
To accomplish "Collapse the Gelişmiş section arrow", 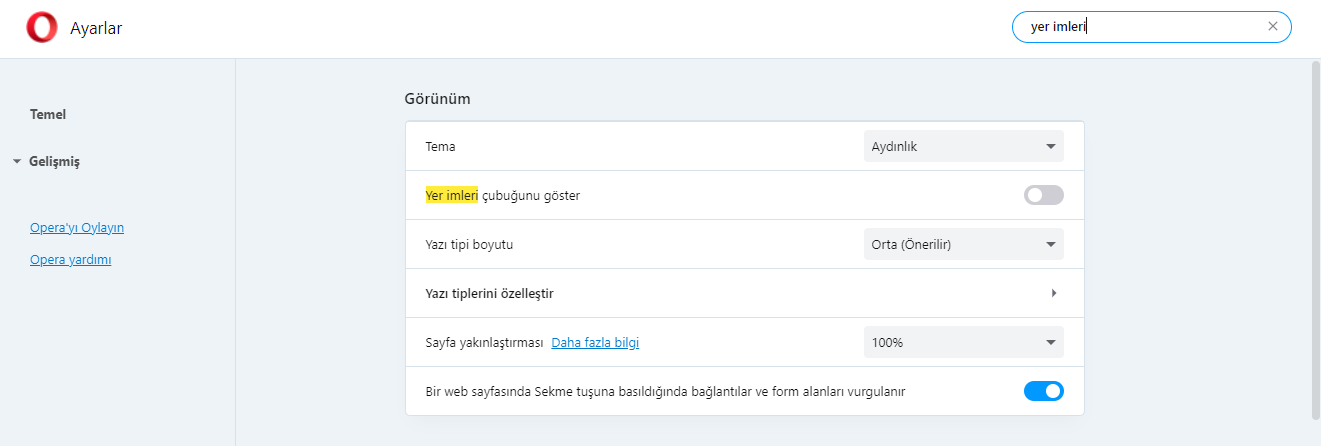I will 17,162.
